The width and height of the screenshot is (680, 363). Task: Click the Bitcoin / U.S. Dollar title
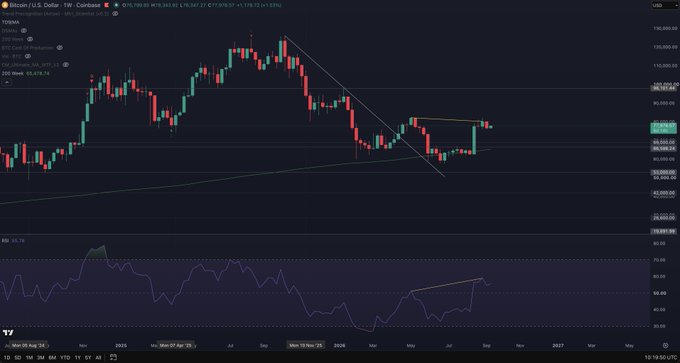(x=35, y=5)
